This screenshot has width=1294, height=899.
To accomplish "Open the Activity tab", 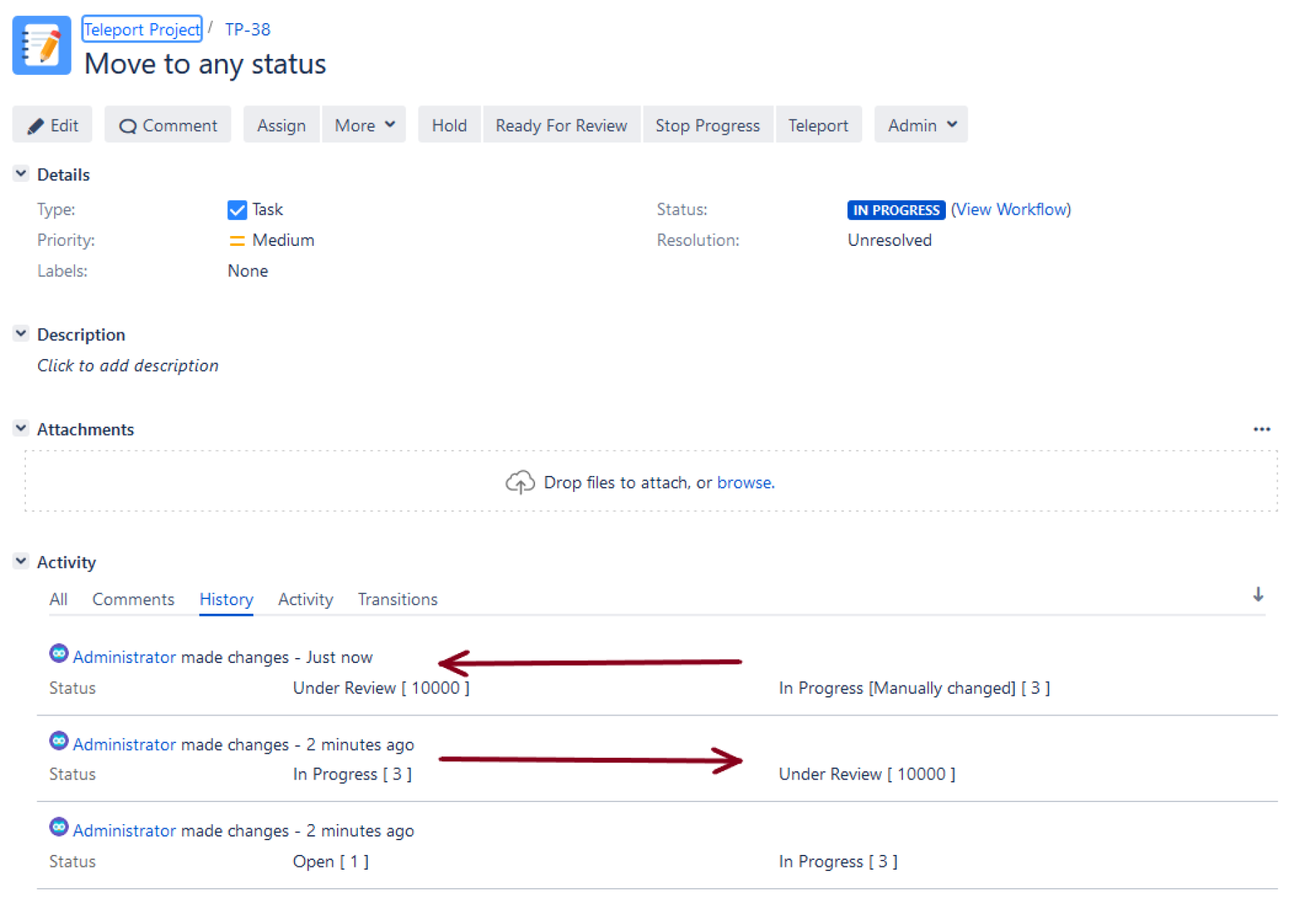I will pos(305,599).
